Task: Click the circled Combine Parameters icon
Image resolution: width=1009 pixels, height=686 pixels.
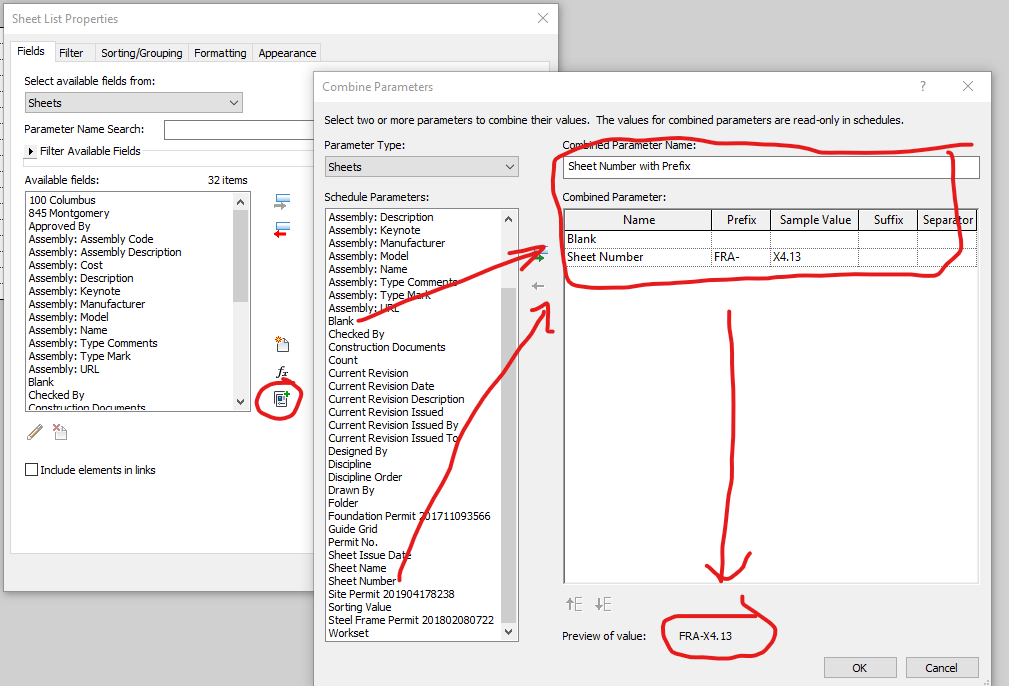Action: 281,398
